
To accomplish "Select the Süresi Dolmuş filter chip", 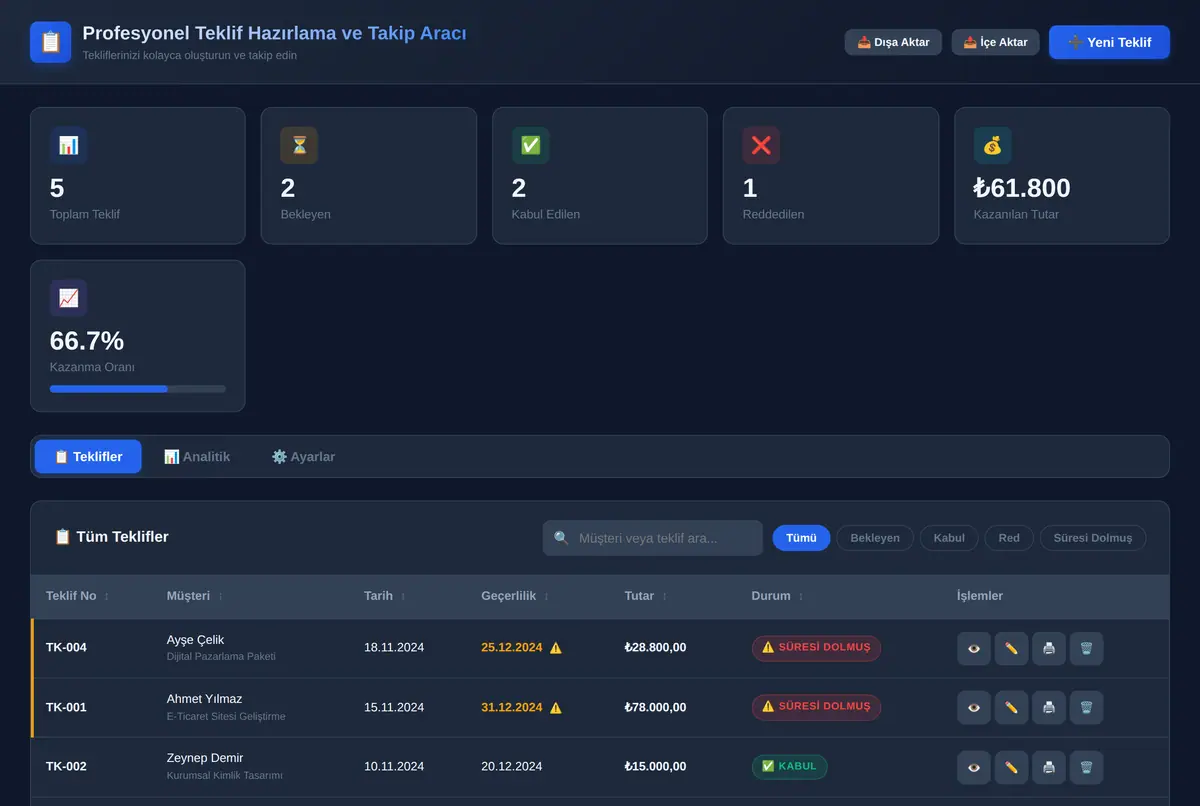I will [1093, 538].
